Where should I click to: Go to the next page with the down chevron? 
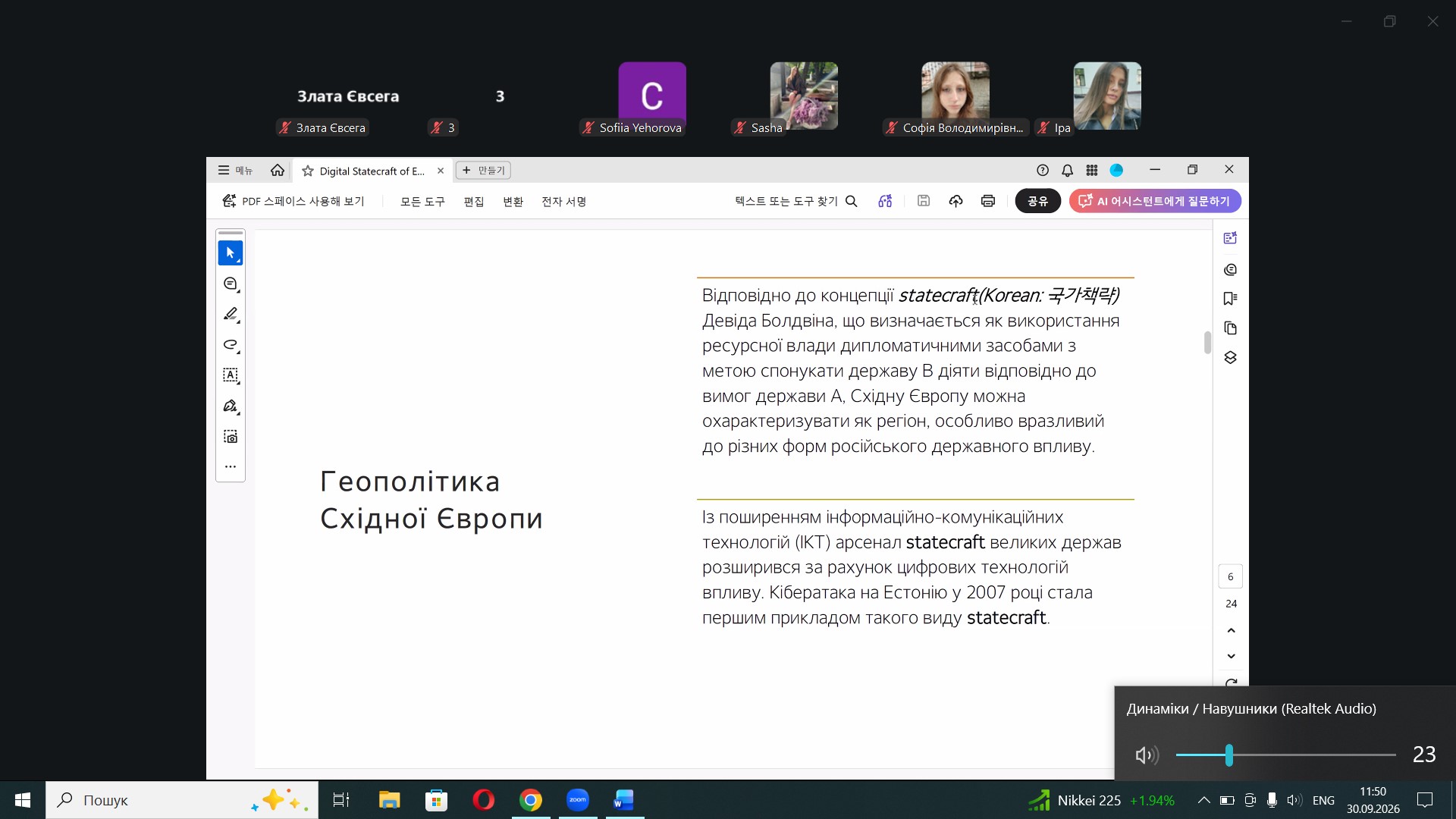[x=1231, y=656]
